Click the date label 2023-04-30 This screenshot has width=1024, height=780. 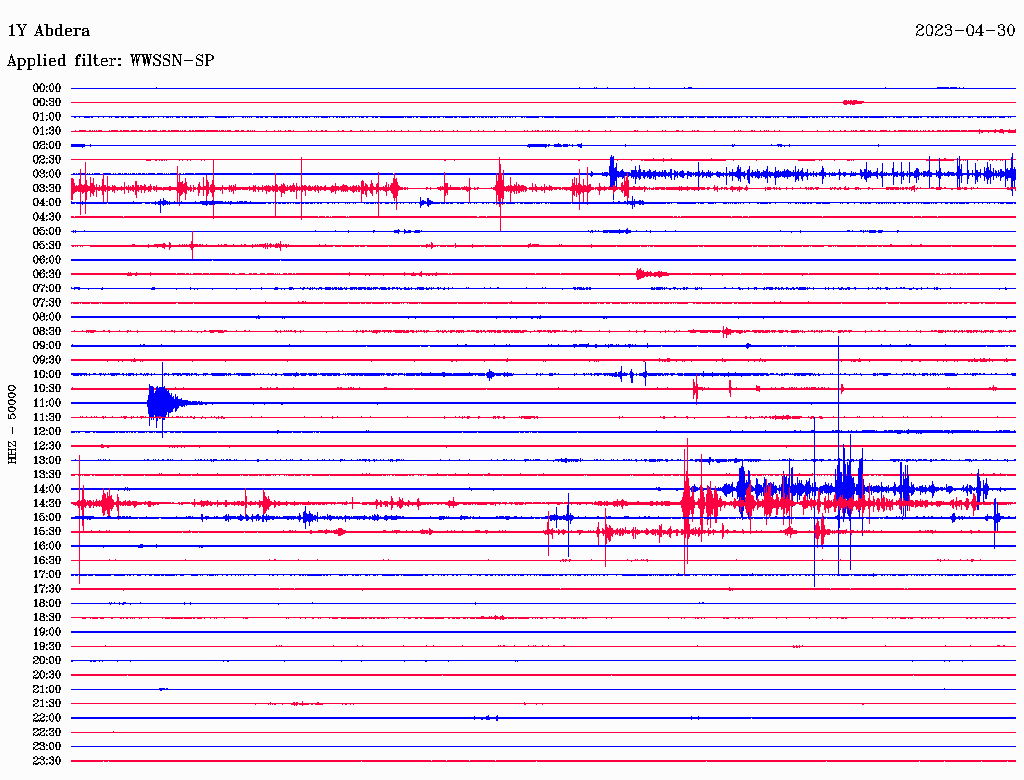(965, 31)
